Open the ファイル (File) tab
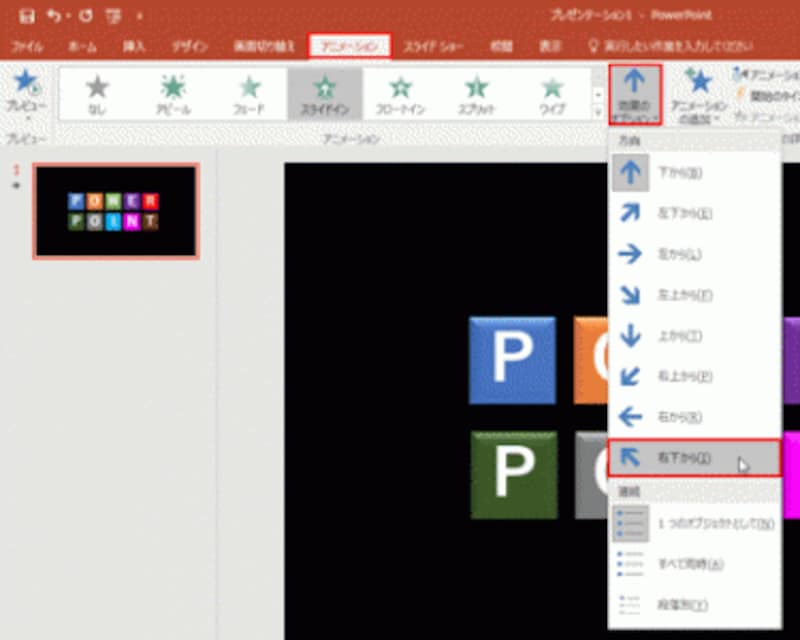The width and height of the screenshot is (800, 640). pos(28,47)
